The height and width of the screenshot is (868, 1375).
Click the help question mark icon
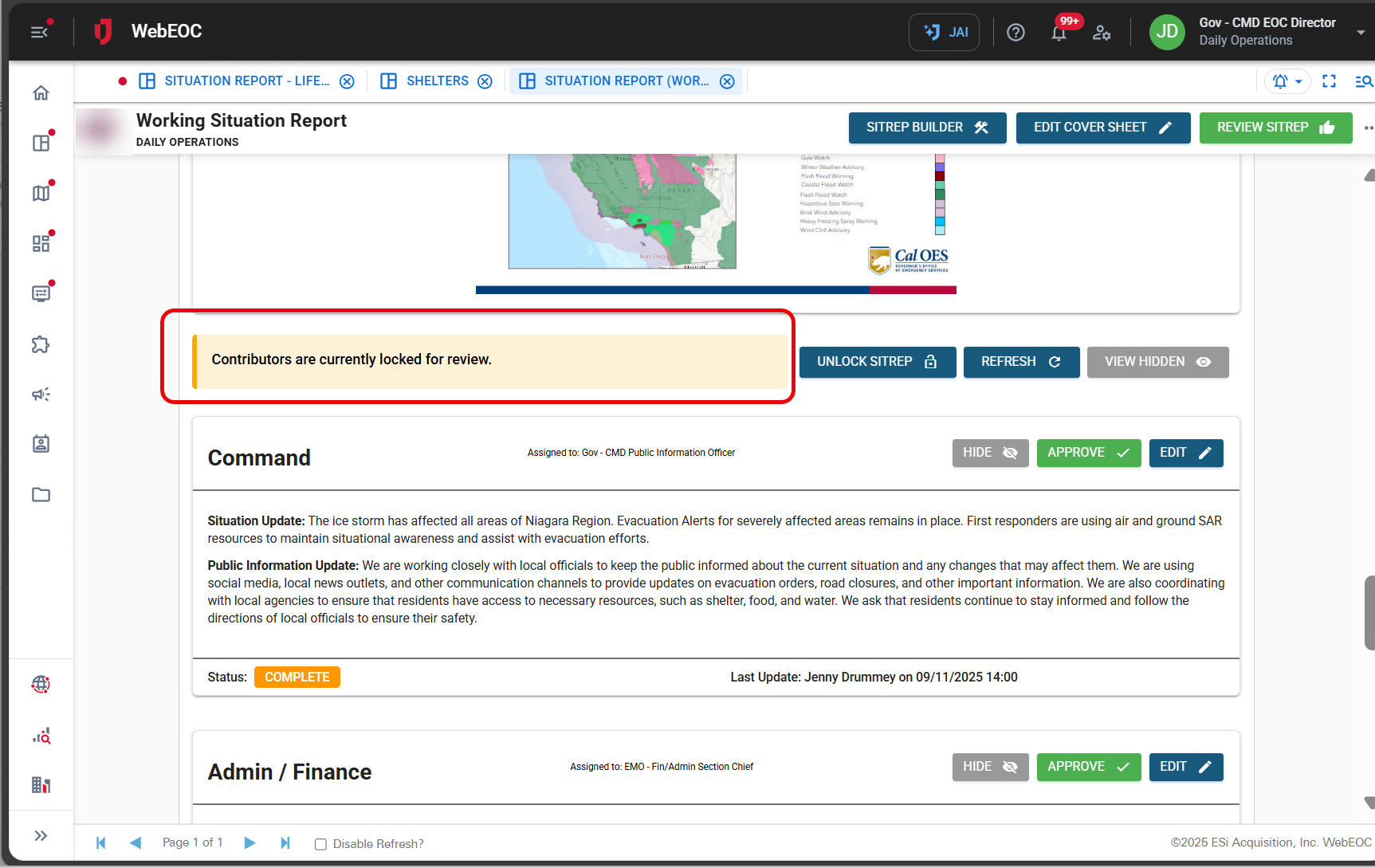pos(1016,33)
